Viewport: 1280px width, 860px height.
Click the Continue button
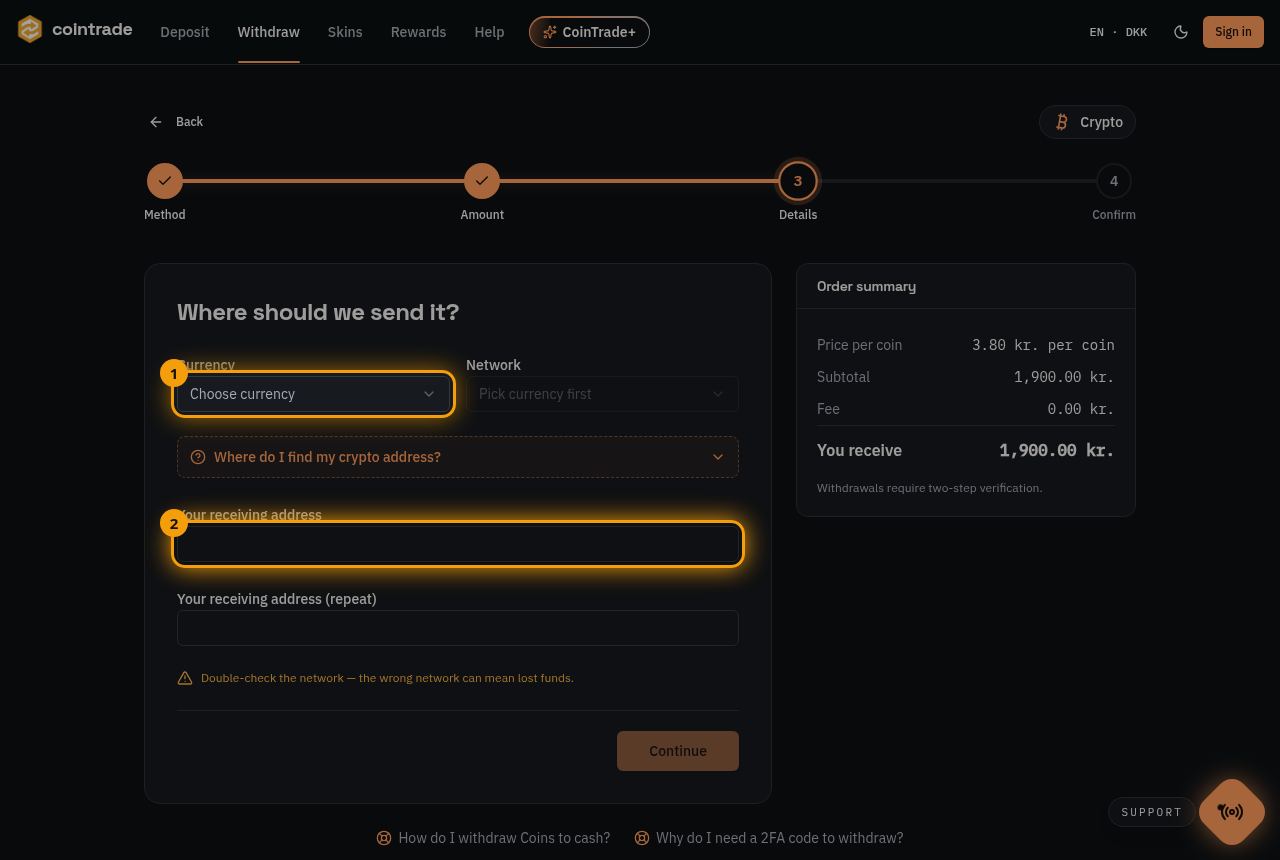tap(678, 751)
